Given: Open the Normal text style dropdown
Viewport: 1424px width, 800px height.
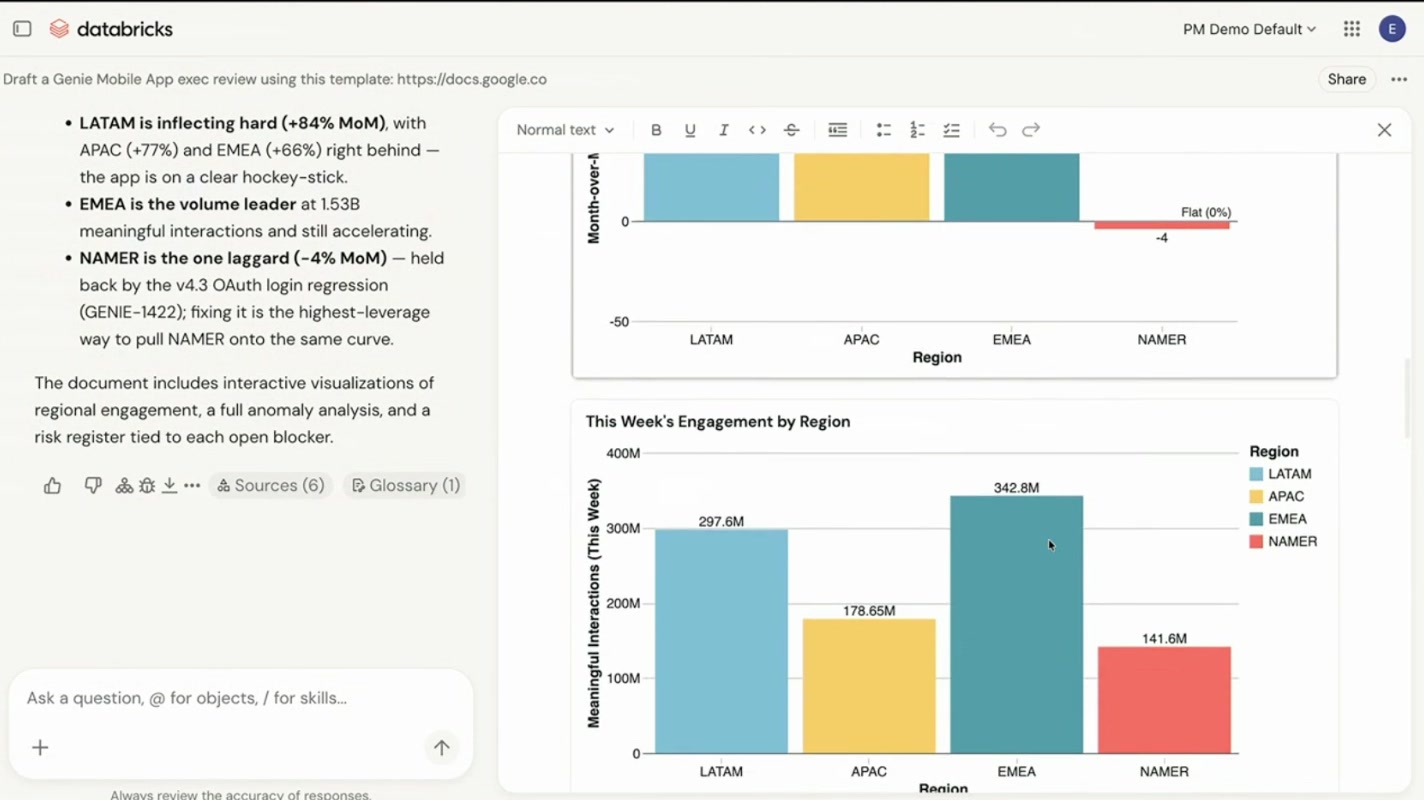Looking at the screenshot, I should click(565, 130).
